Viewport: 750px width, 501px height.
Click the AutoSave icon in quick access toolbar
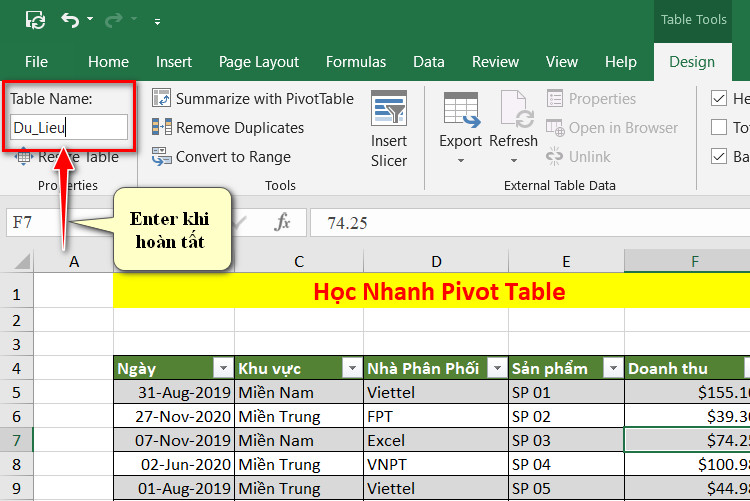(35, 20)
